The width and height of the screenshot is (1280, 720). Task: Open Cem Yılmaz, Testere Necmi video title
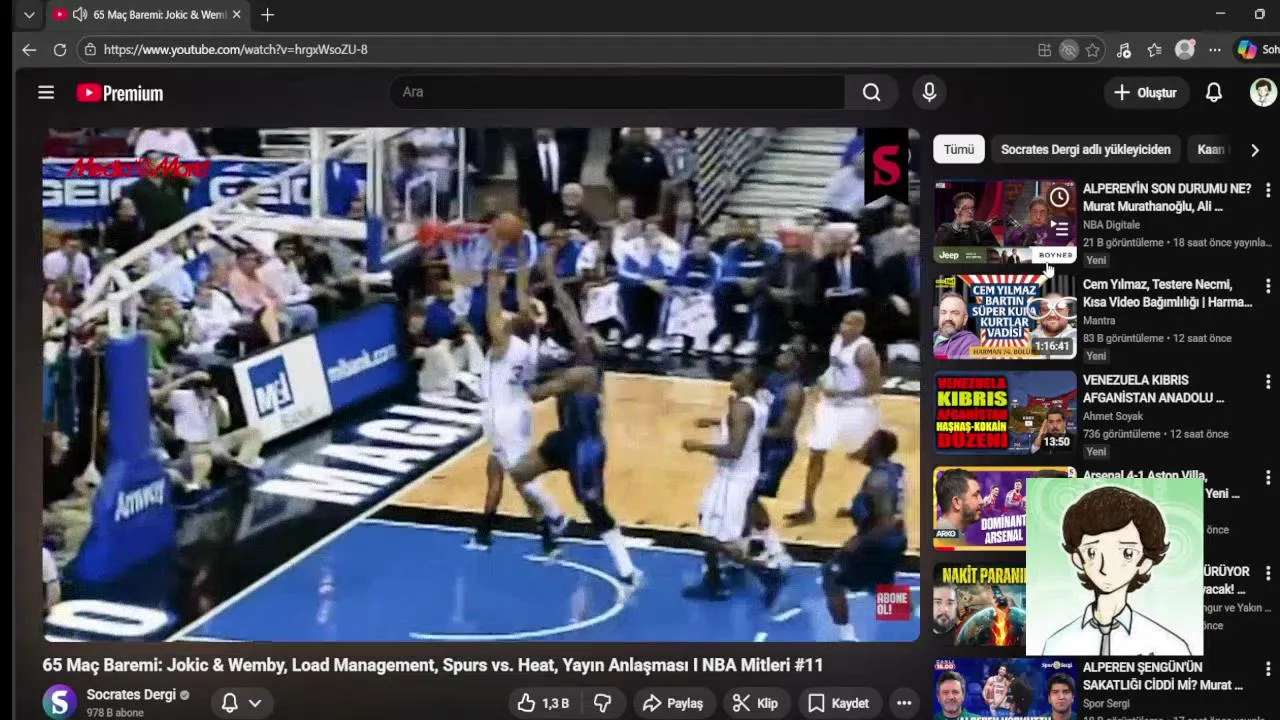(x=1167, y=293)
